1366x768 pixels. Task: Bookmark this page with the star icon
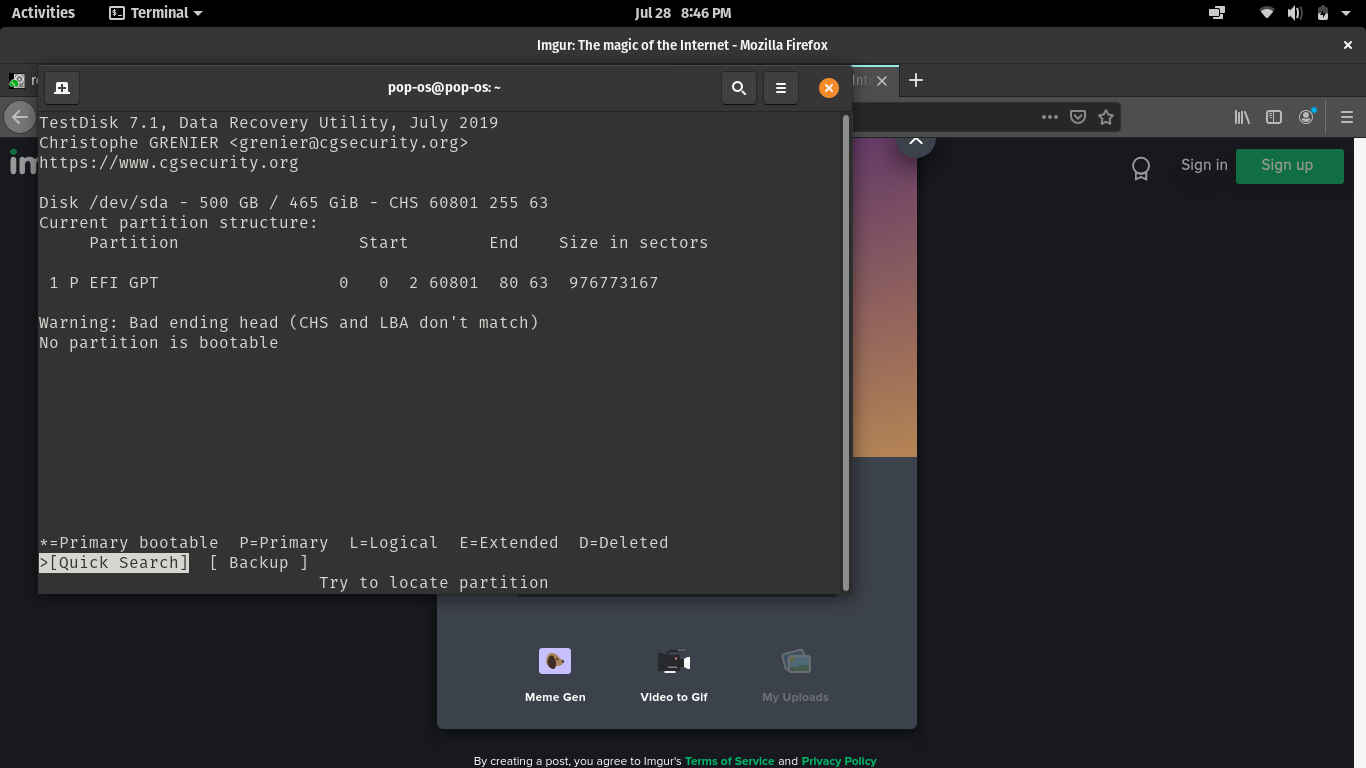[x=1106, y=117]
